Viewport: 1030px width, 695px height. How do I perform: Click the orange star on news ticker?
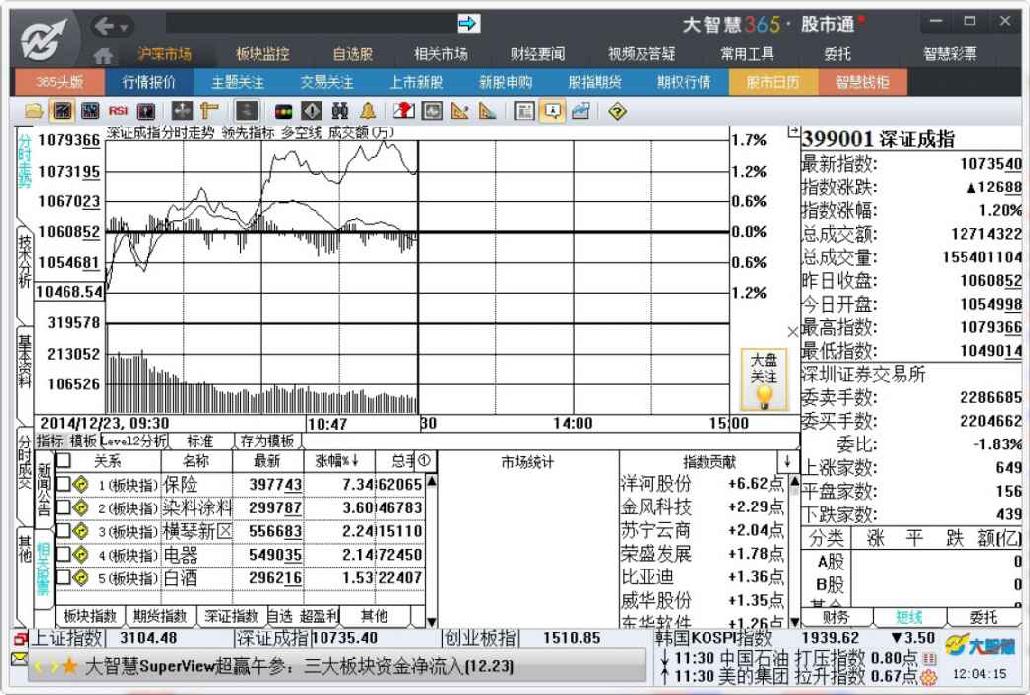(x=69, y=667)
